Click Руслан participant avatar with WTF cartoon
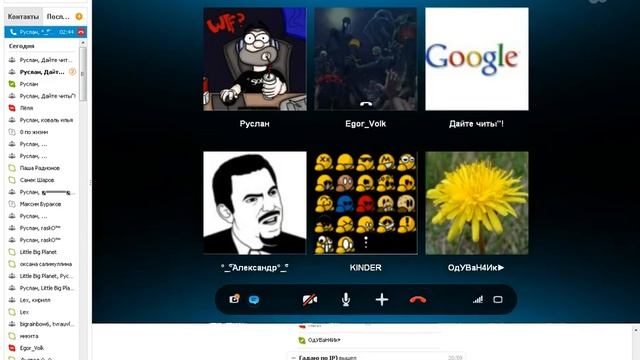This screenshot has width=640, height=360. pyautogui.click(x=255, y=59)
